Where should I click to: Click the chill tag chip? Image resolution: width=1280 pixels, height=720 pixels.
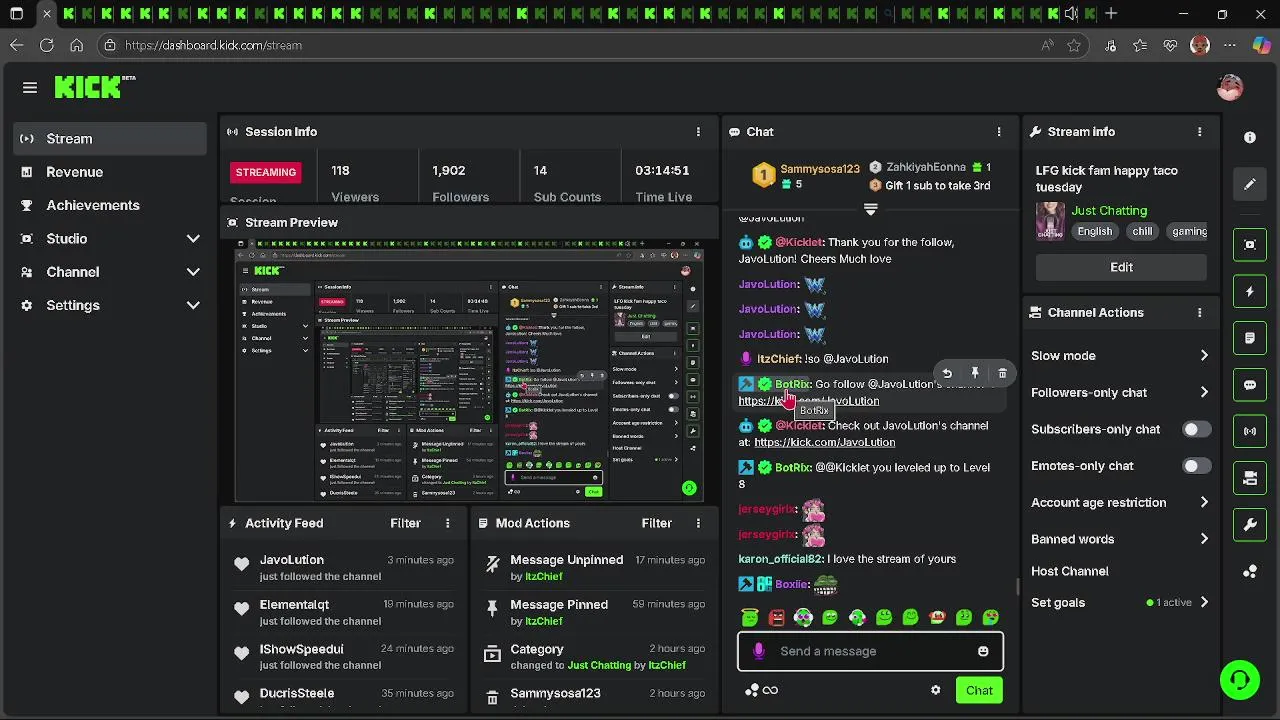(x=1142, y=231)
